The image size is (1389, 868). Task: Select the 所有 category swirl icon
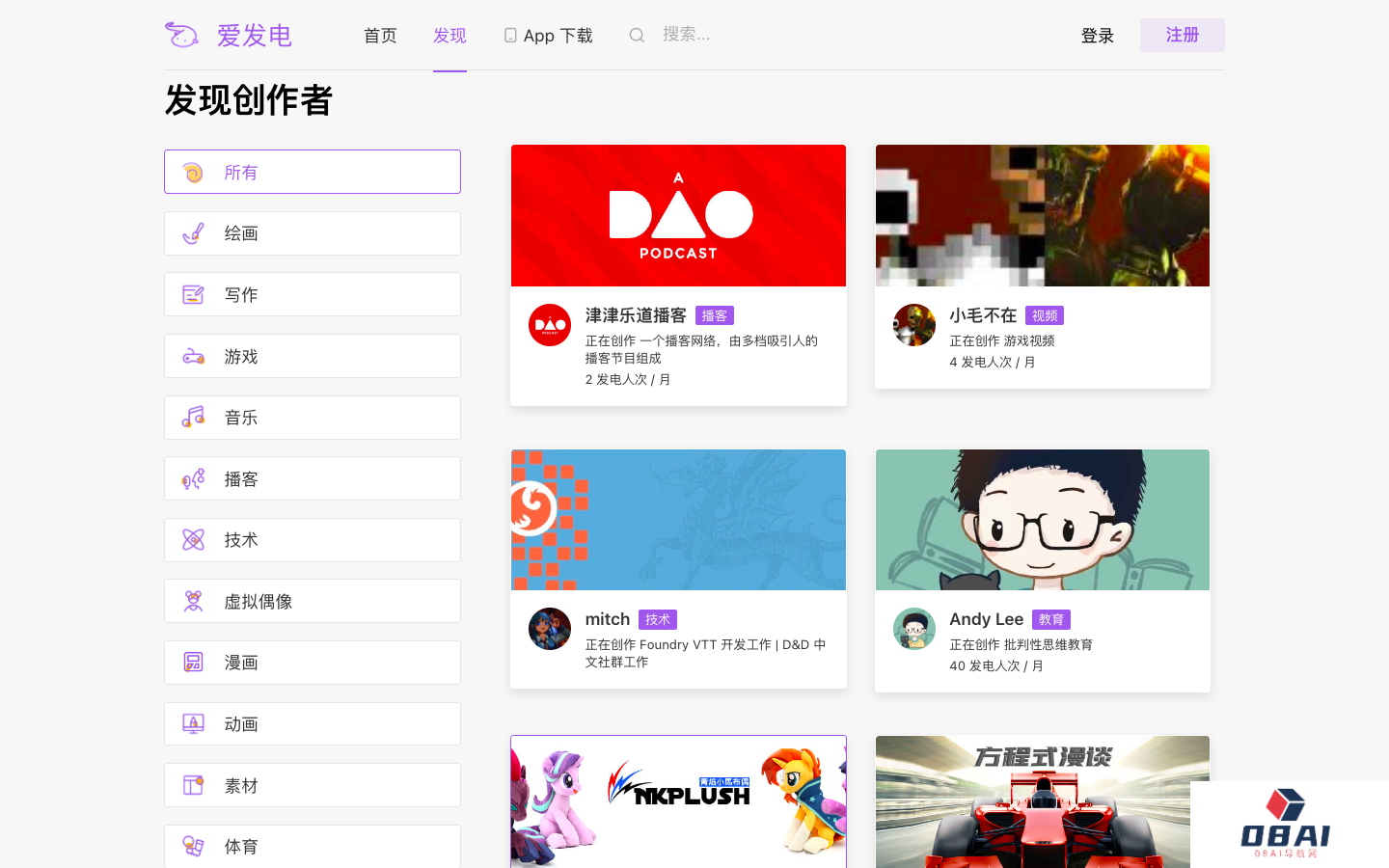tap(193, 173)
